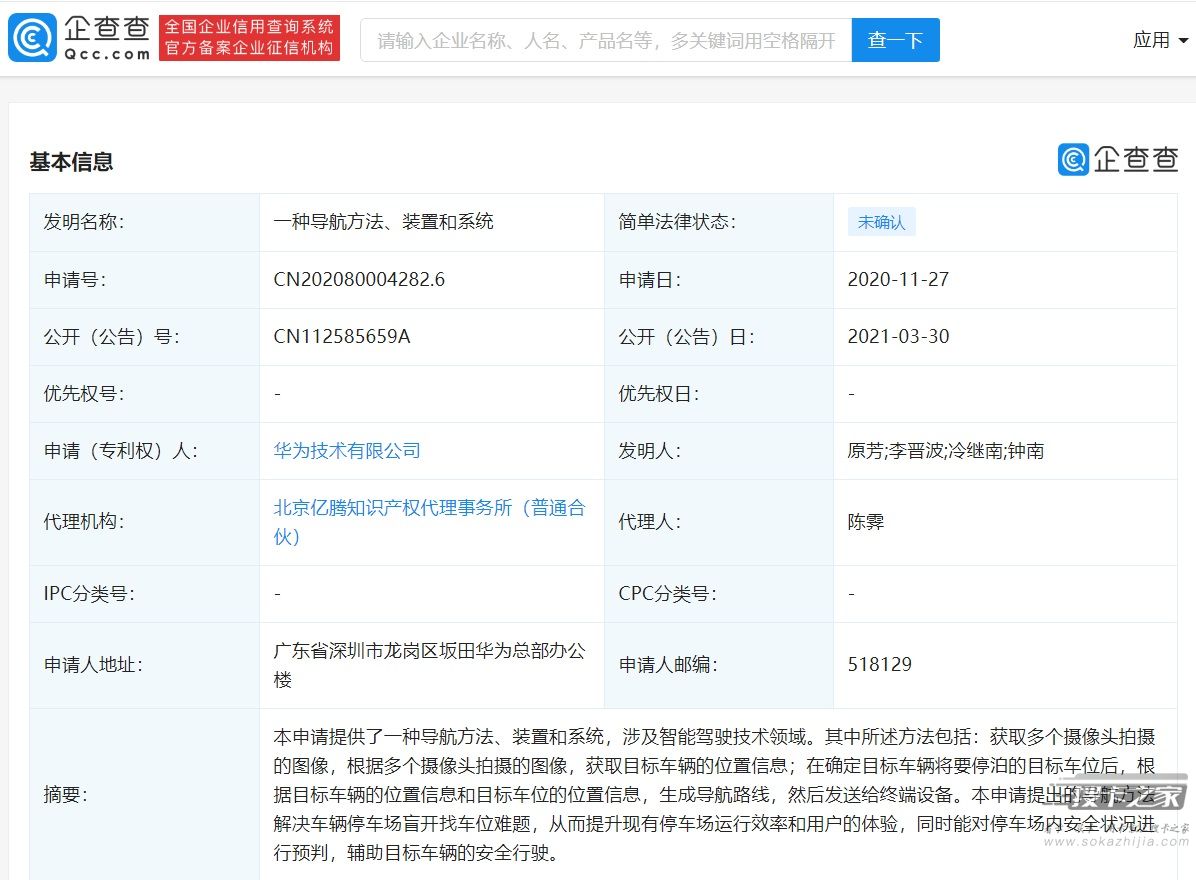
Task: Select the 申请日 label cell
Action: pyautogui.click(x=719, y=280)
